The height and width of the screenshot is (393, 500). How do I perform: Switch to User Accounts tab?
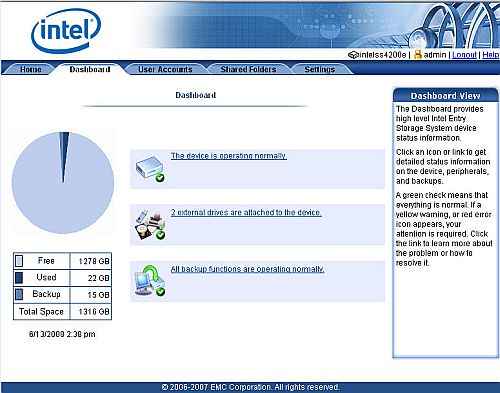tap(165, 69)
